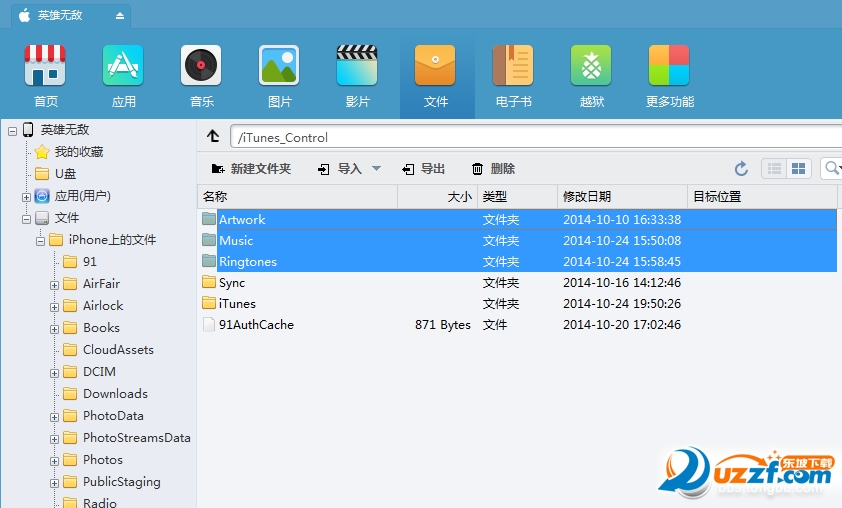
Task: Switch to grid thumbnail view mode
Action: click(x=799, y=169)
